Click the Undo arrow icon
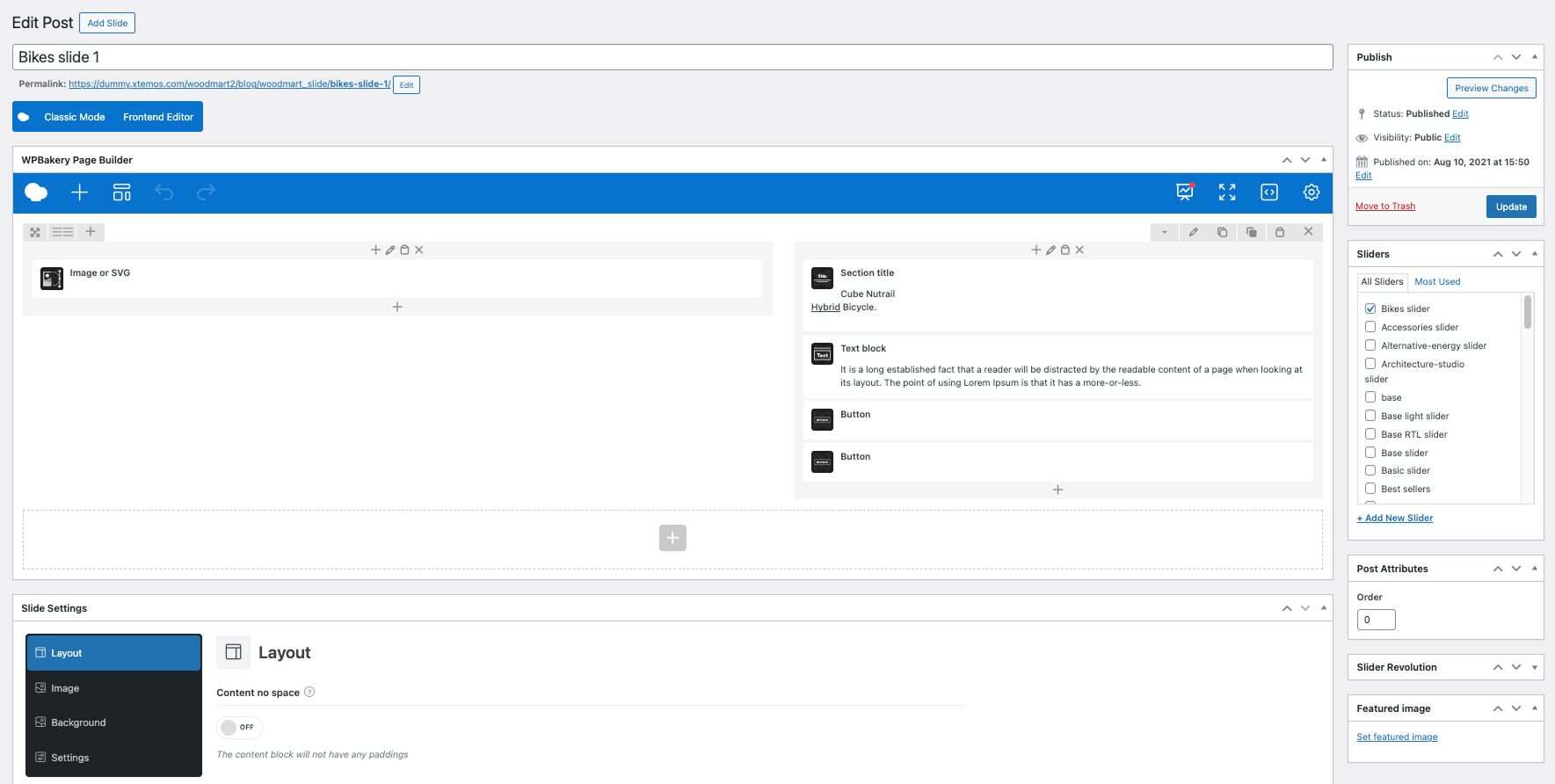Screen dimensions: 1555x784 click(163, 192)
